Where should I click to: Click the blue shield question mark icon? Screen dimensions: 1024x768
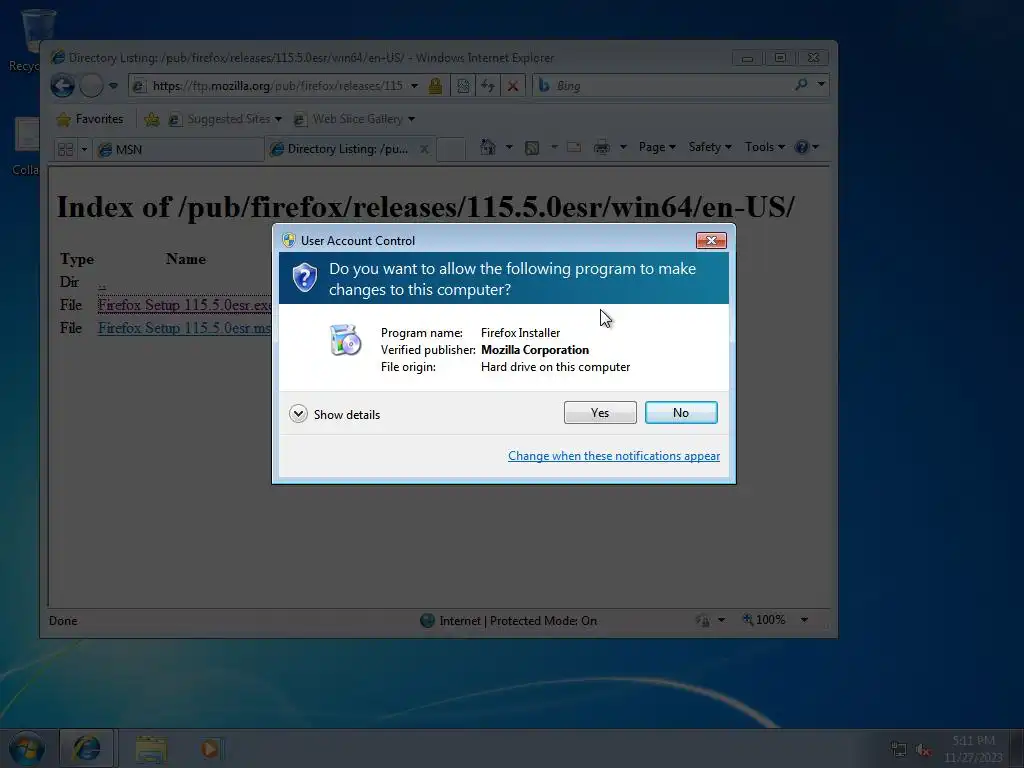304,278
